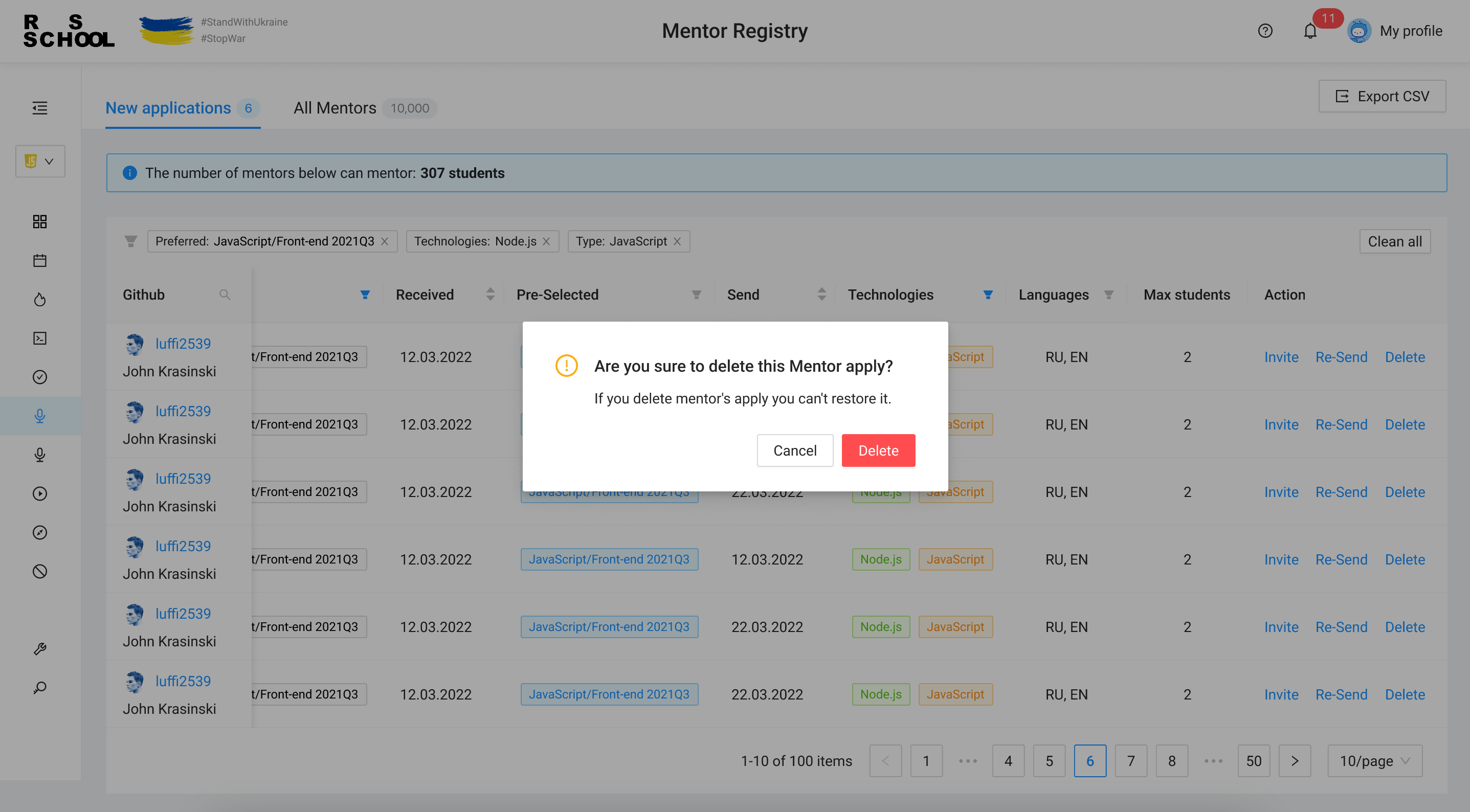Click the Export CSV button
The height and width of the screenshot is (812, 1470).
point(1382,97)
